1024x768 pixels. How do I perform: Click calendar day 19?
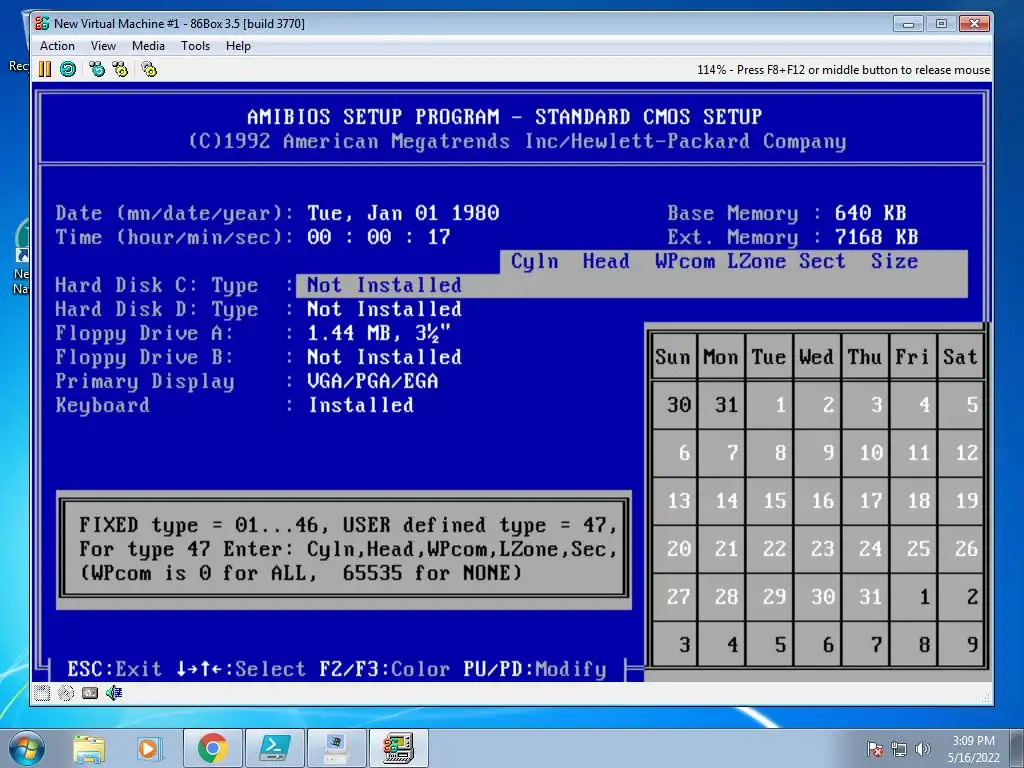click(967, 501)
